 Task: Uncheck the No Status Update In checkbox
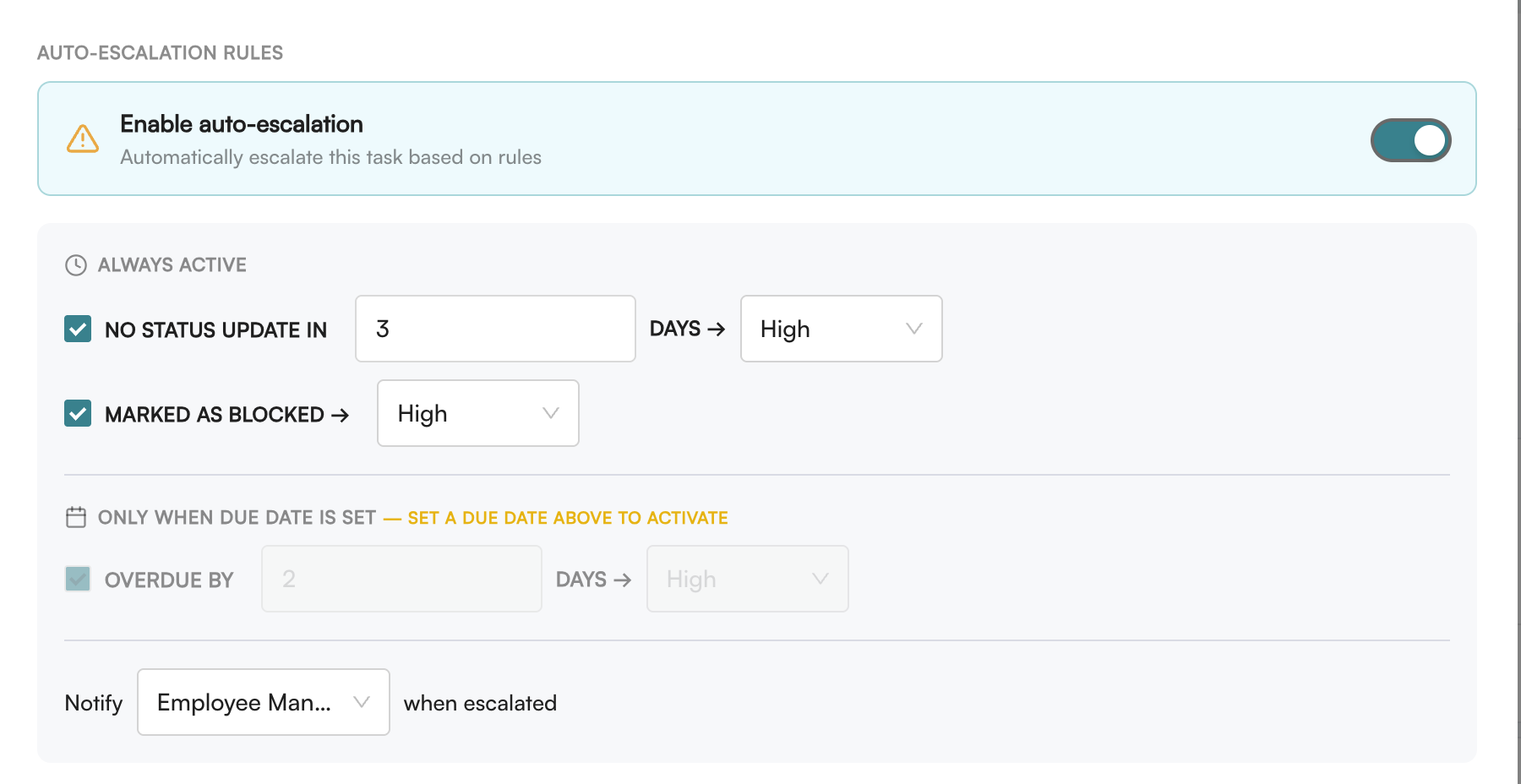78,329
